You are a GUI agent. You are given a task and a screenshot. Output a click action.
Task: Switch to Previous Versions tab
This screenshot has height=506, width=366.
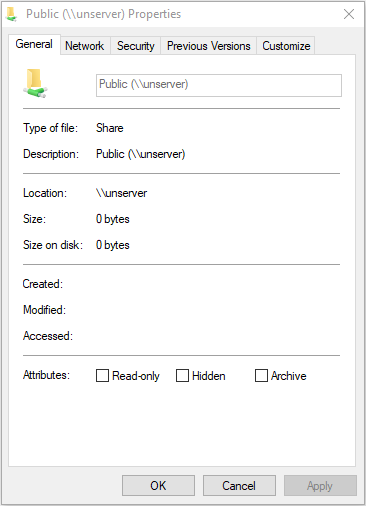click(x=209, y=46)
